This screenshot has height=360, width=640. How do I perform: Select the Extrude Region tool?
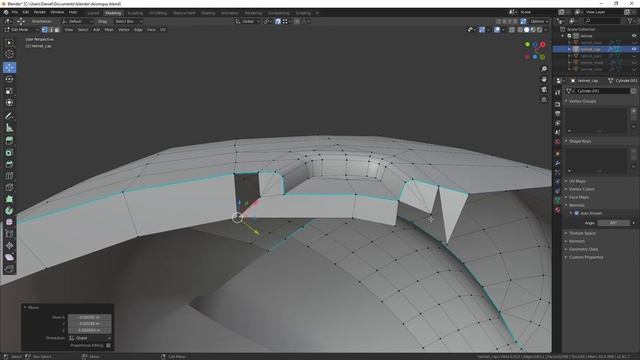(9, 141)
